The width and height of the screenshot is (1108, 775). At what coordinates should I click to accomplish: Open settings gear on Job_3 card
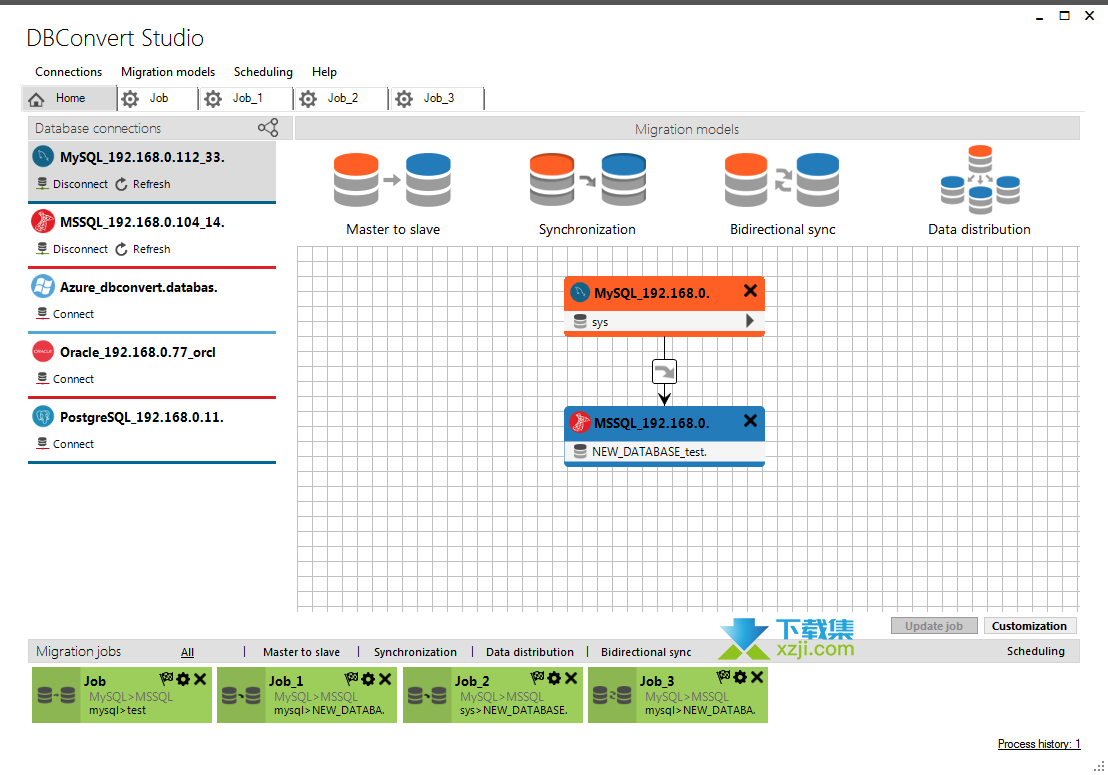[x=740, y=678]
